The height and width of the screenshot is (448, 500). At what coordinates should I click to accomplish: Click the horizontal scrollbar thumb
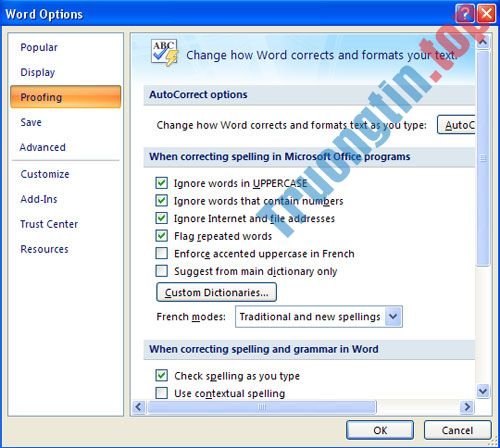(x=262, y=407)
